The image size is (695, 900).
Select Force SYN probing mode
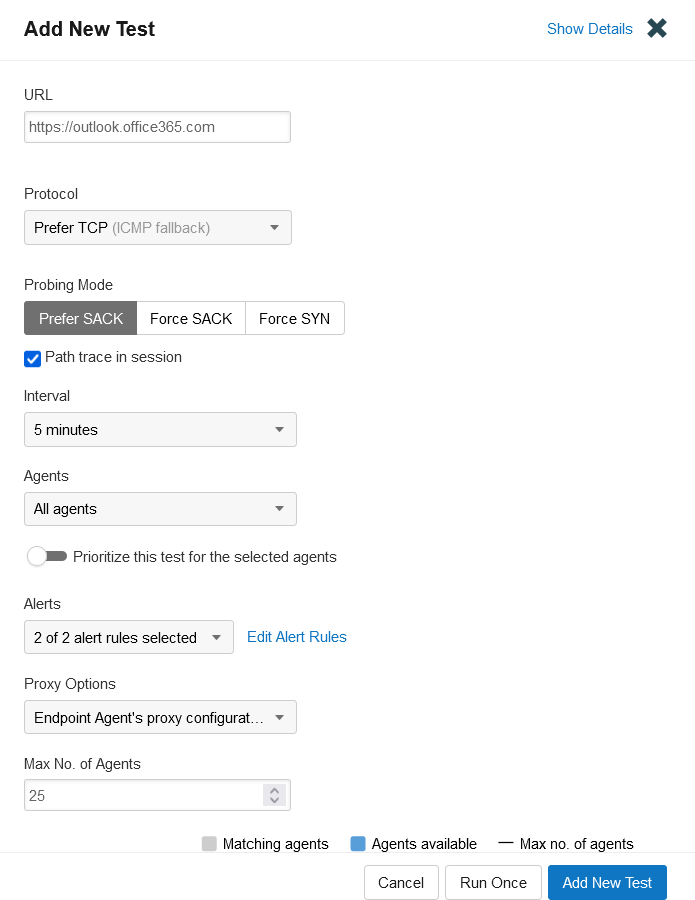(x=294, y=318)
